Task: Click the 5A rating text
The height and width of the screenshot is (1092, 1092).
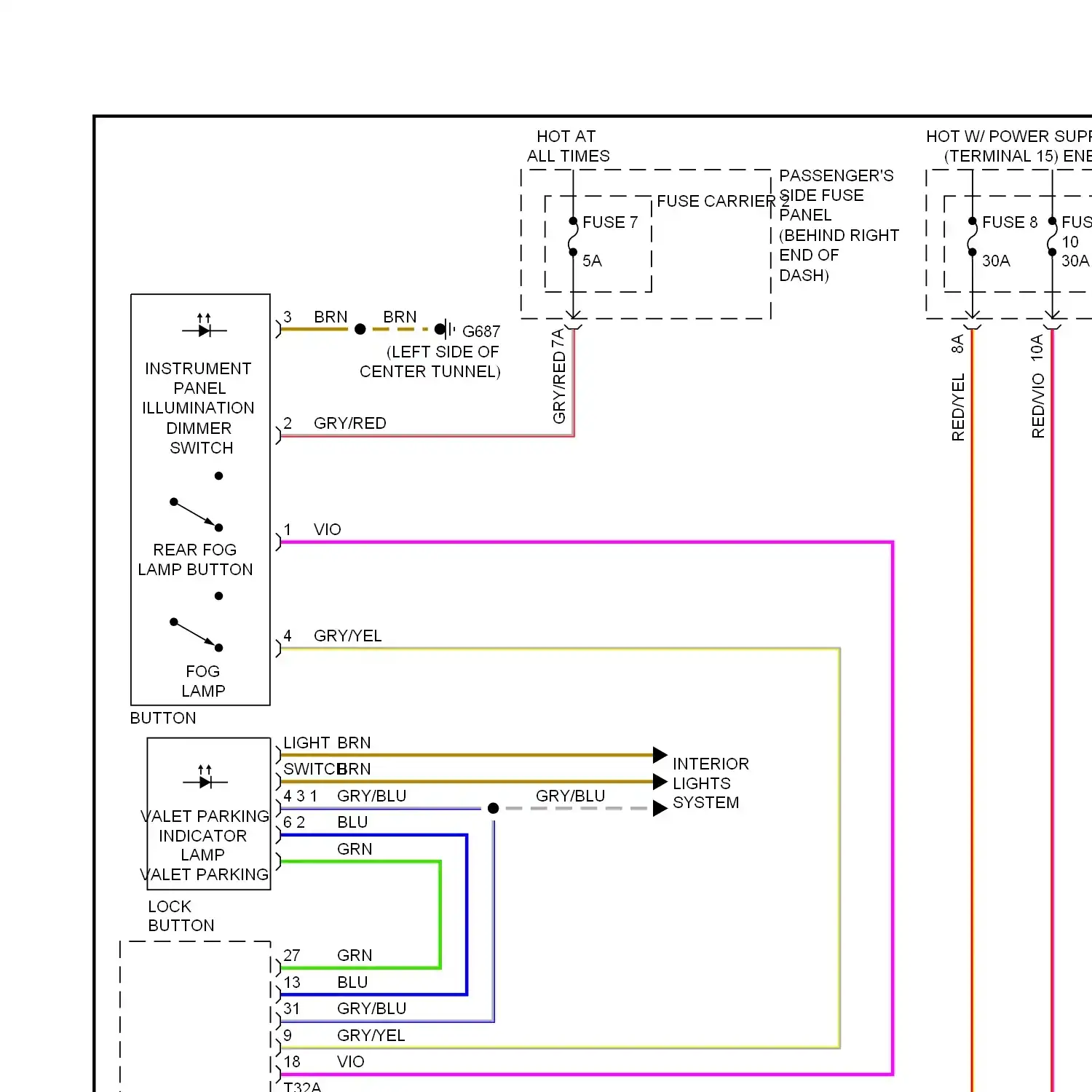Action: (x=592, y=261)
